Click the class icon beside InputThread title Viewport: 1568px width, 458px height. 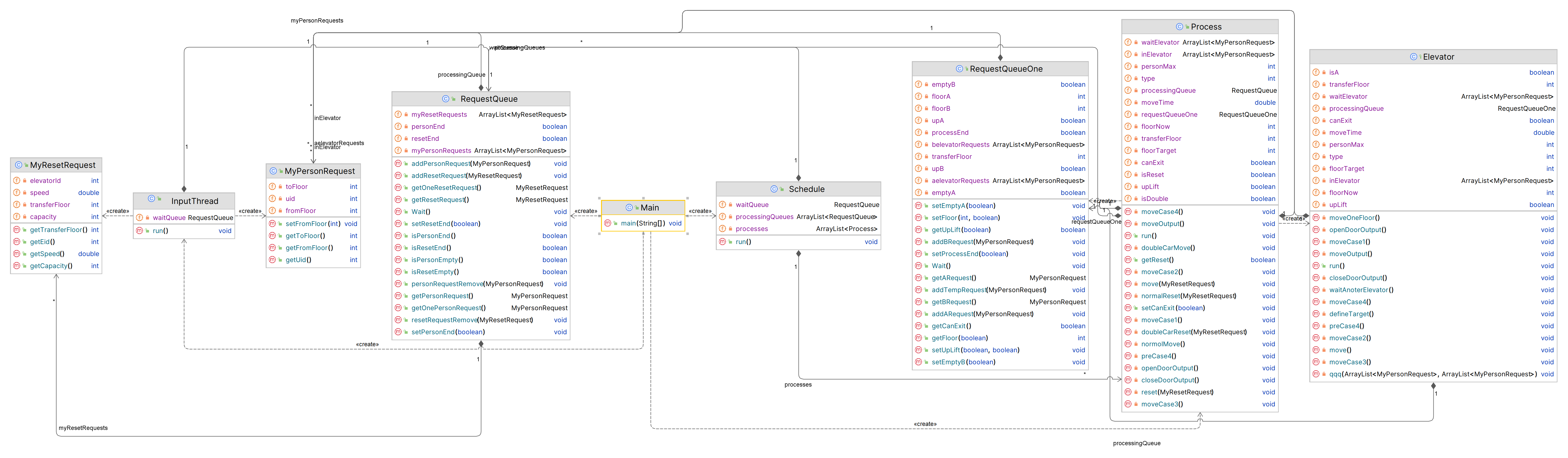(x=152, y=199)
